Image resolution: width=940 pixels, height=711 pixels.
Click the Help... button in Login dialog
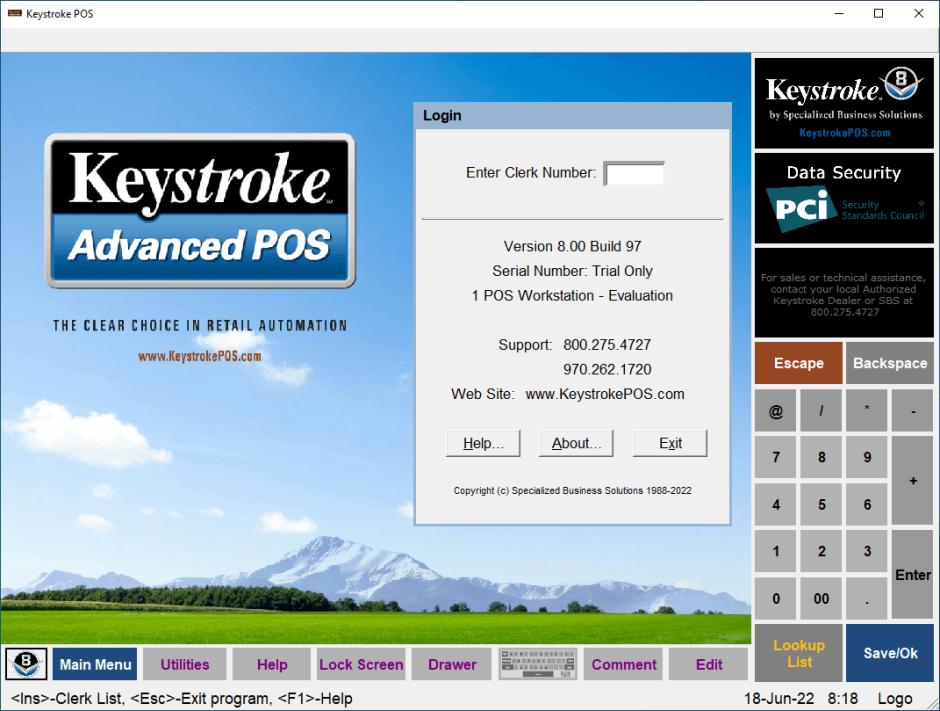[x=483, y=443]
